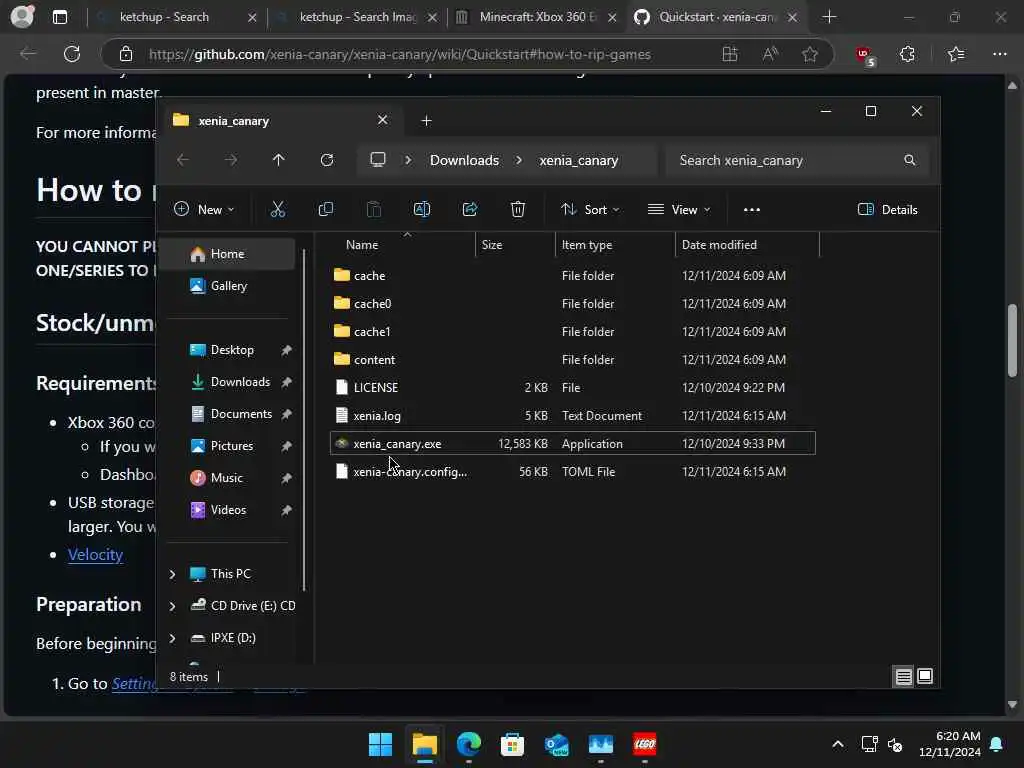This screenshot has width=1024, height=768.
Task: Open the browser tab actions icon
Action: click(60, 17)
